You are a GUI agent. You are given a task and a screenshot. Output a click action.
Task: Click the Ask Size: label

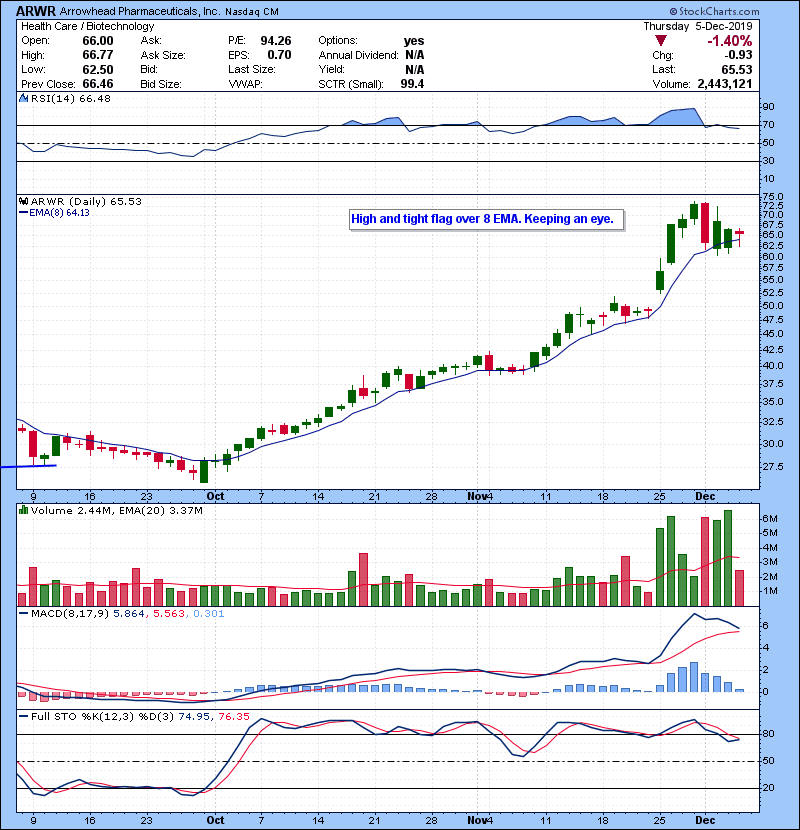click(x=163, y=55)
